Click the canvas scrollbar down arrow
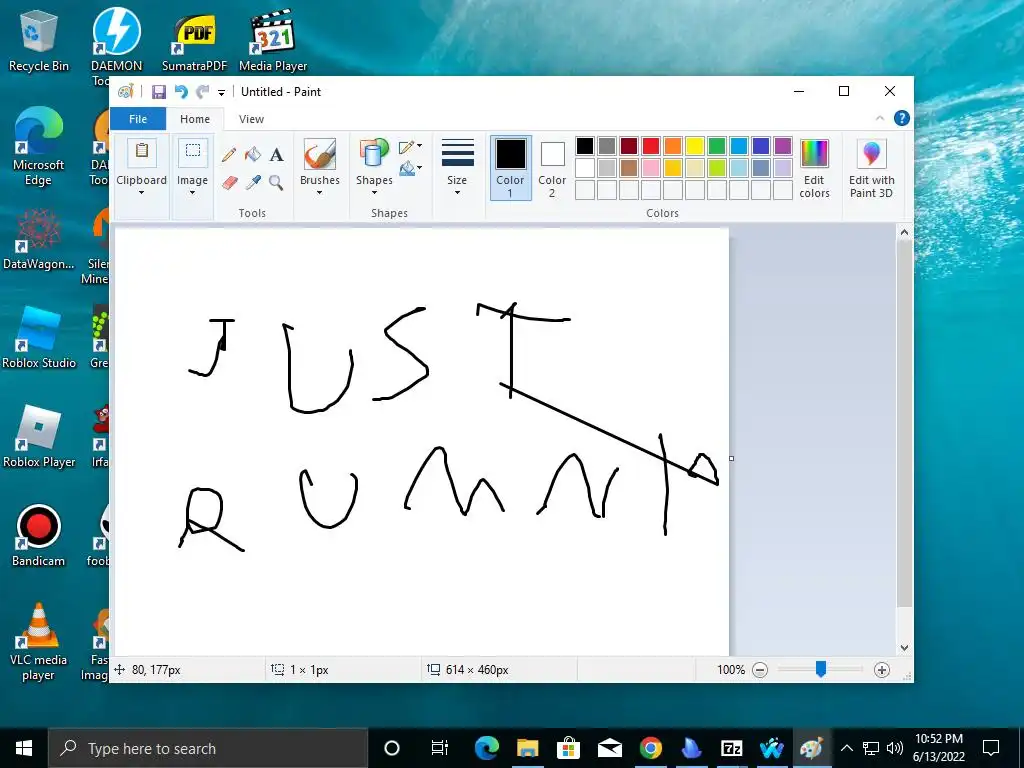 tap(904, 648)
